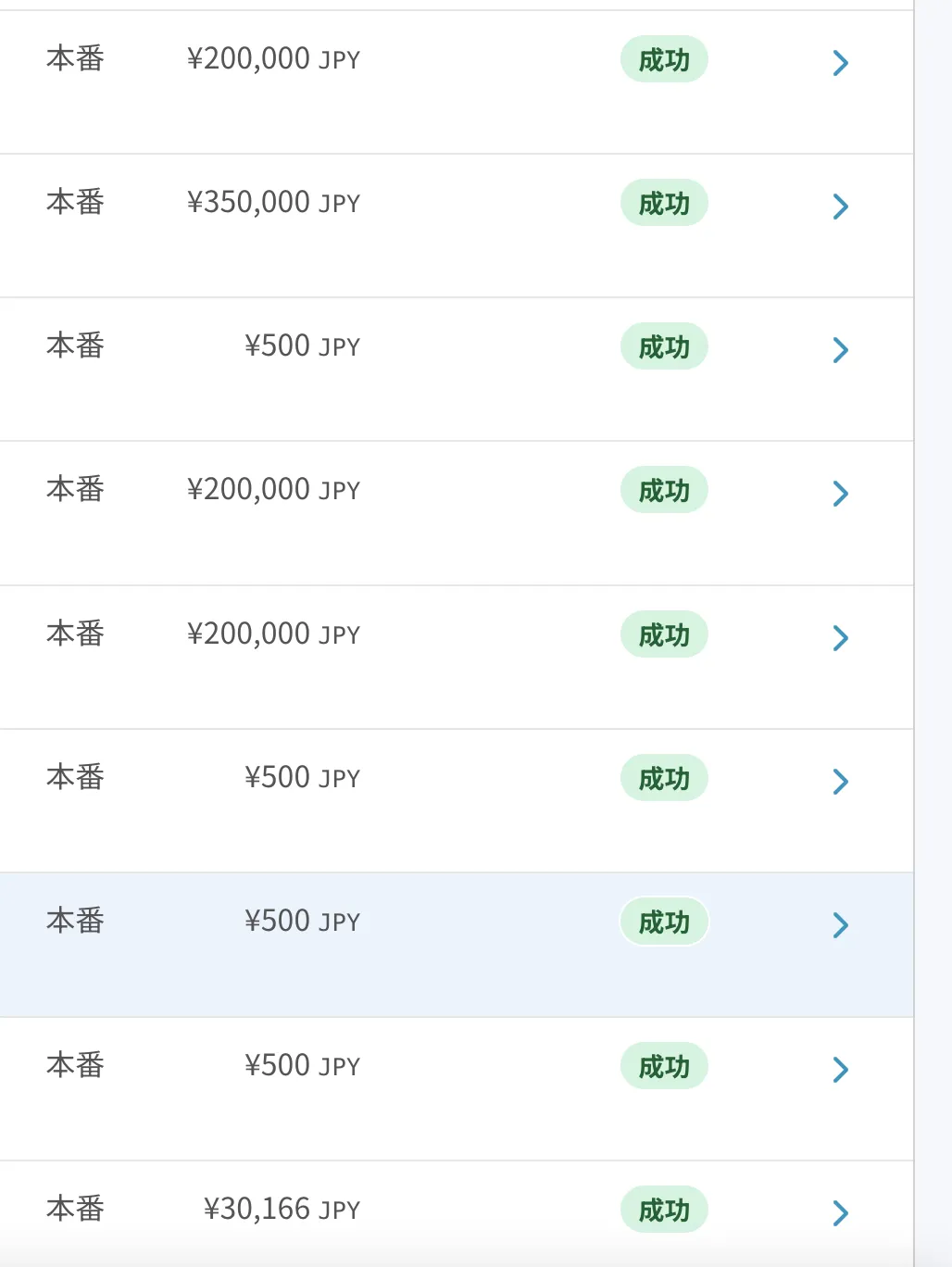Click the 成功 badge in ¥500 row above ¥30,166
The width and height of the screenshot is (952, 1267).
pos(664,1066)
